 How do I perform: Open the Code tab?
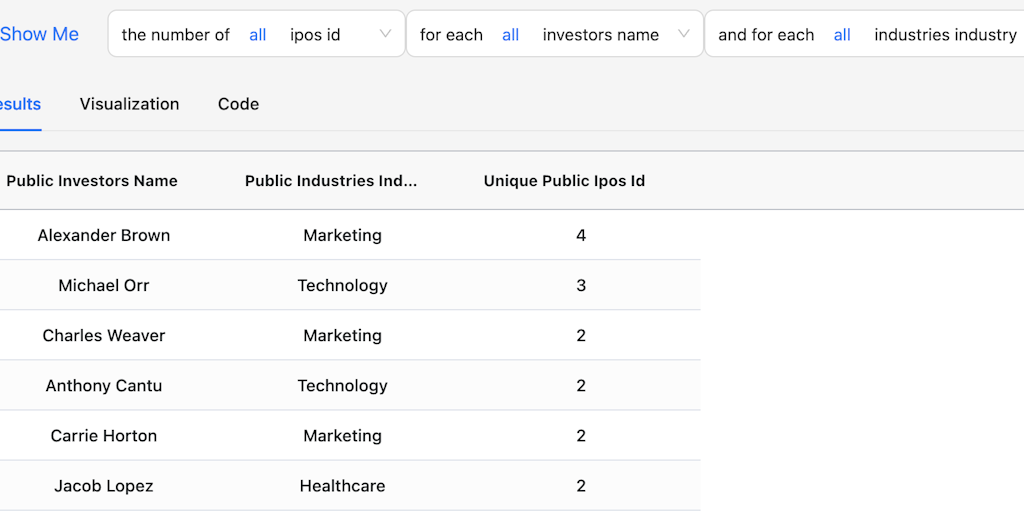click(x=238, y=104)
